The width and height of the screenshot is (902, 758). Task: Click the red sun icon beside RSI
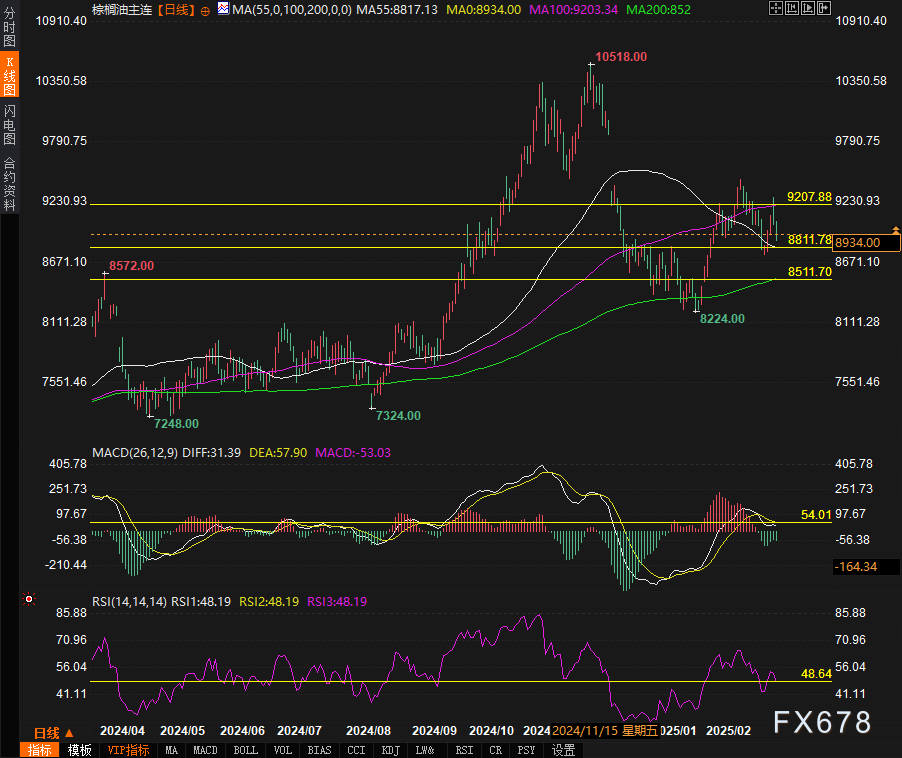click(28, 600)
